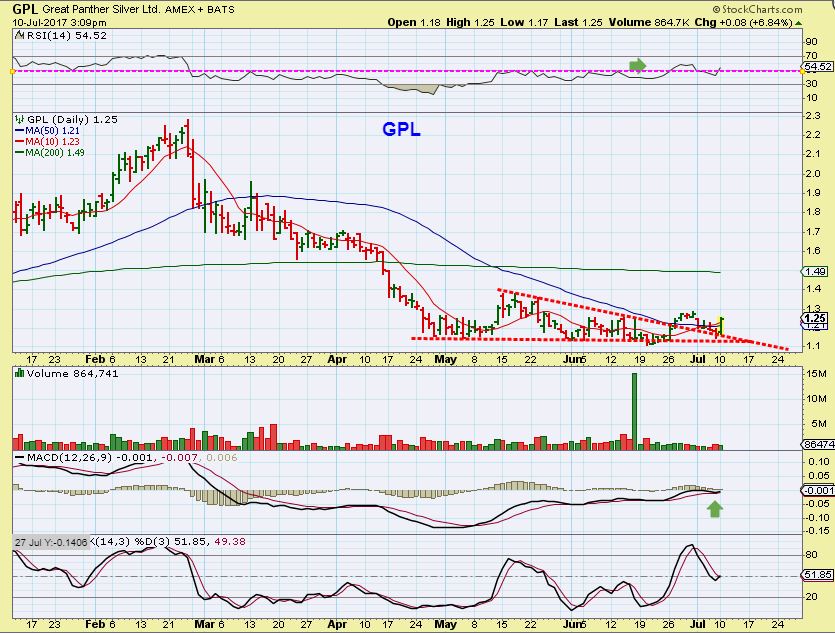Screen dimensions: 835x634
Task: Click the MACD signal value -0.007
Action: tap(180, 457)
